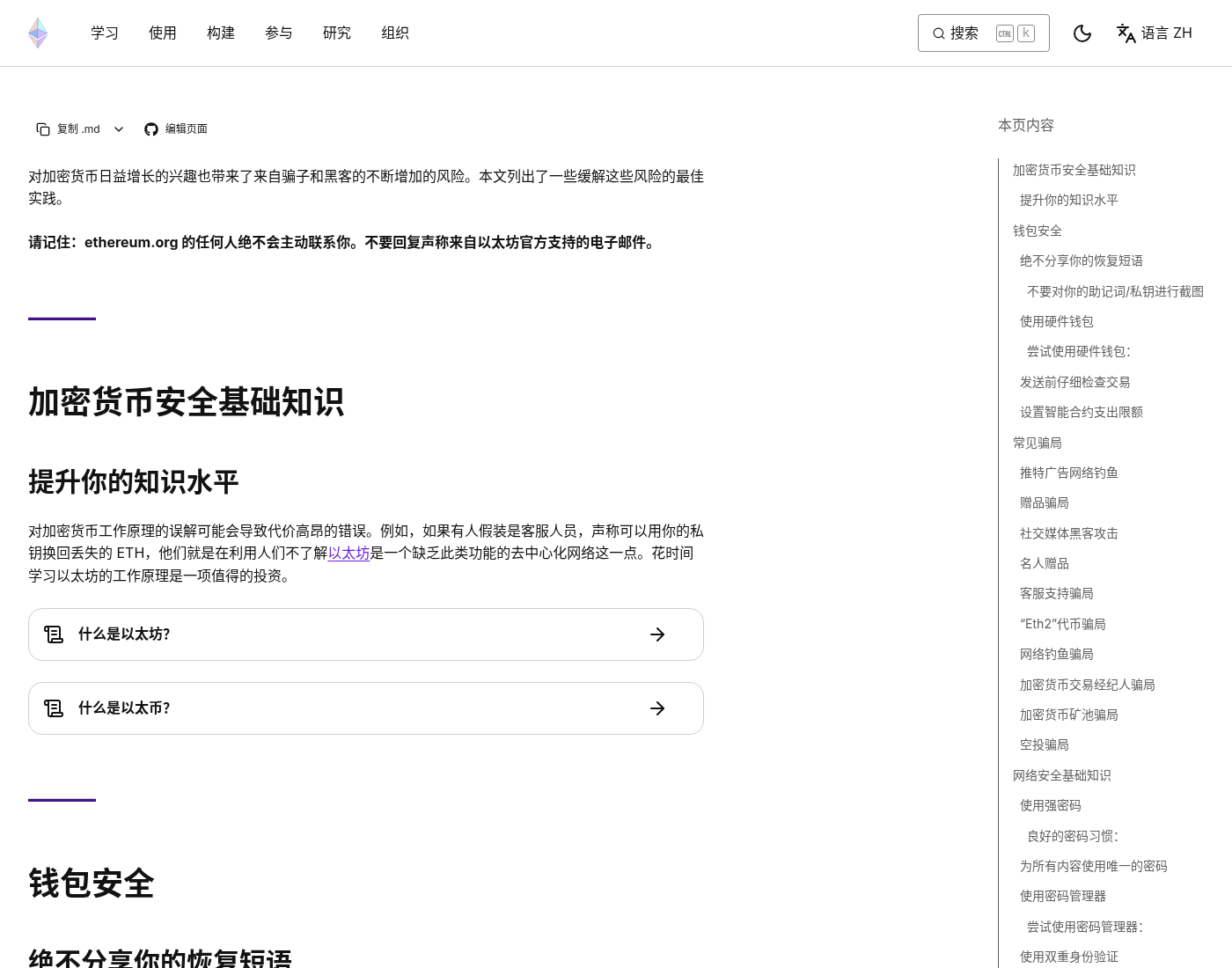
Task: Open the 组织 navigation menu
Action: pos(395,33)
